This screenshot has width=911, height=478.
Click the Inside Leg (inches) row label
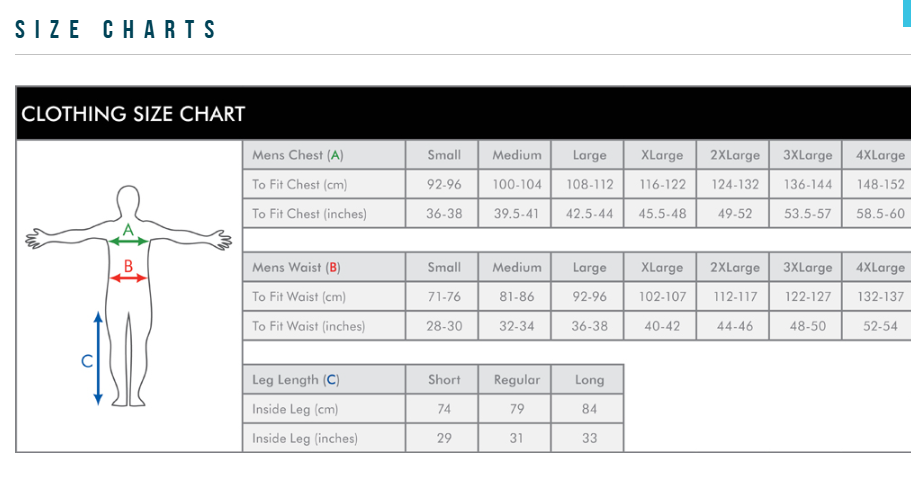[x=304, y=438]
